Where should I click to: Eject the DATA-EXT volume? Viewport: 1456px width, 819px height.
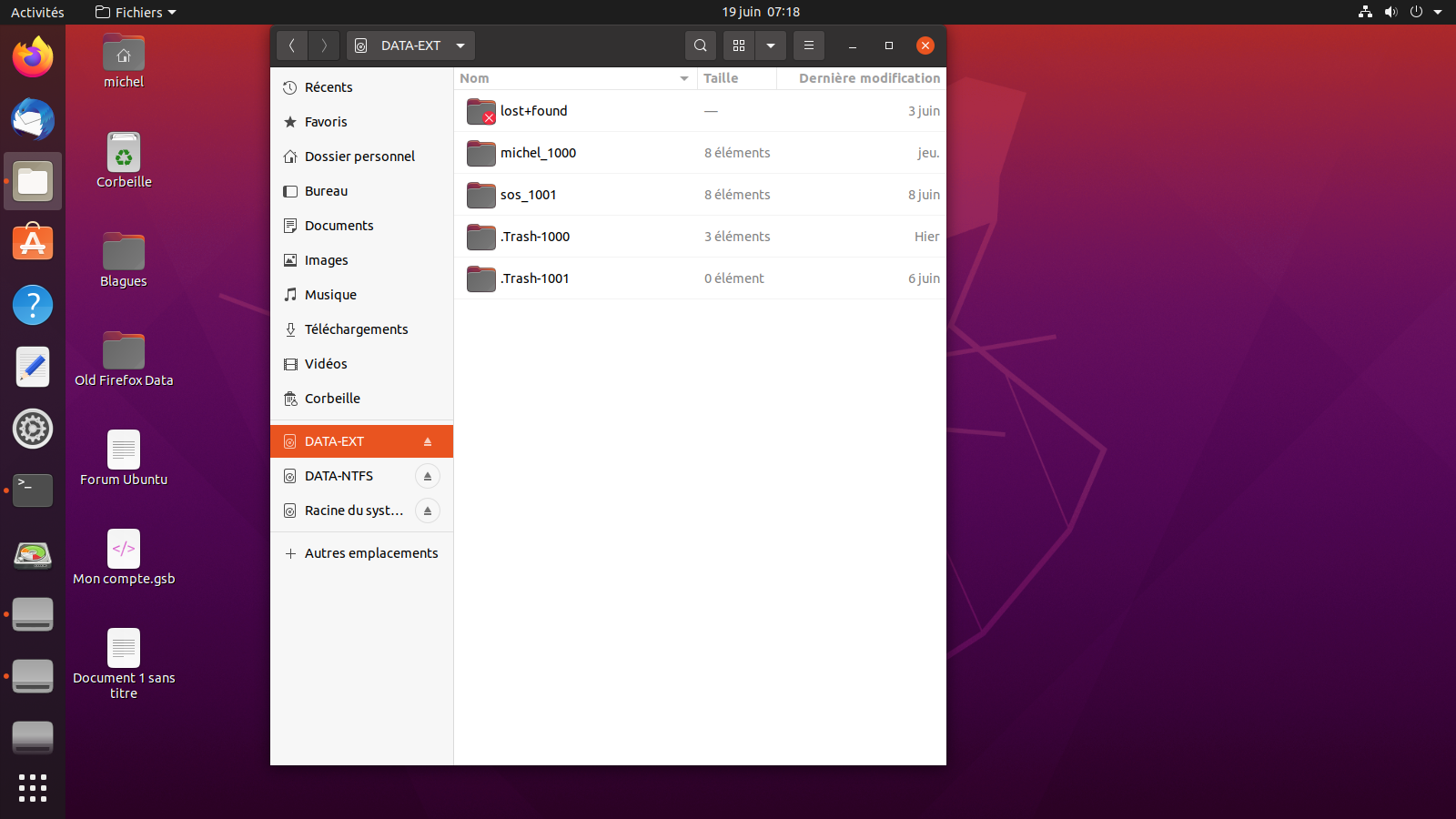[428, 441]
